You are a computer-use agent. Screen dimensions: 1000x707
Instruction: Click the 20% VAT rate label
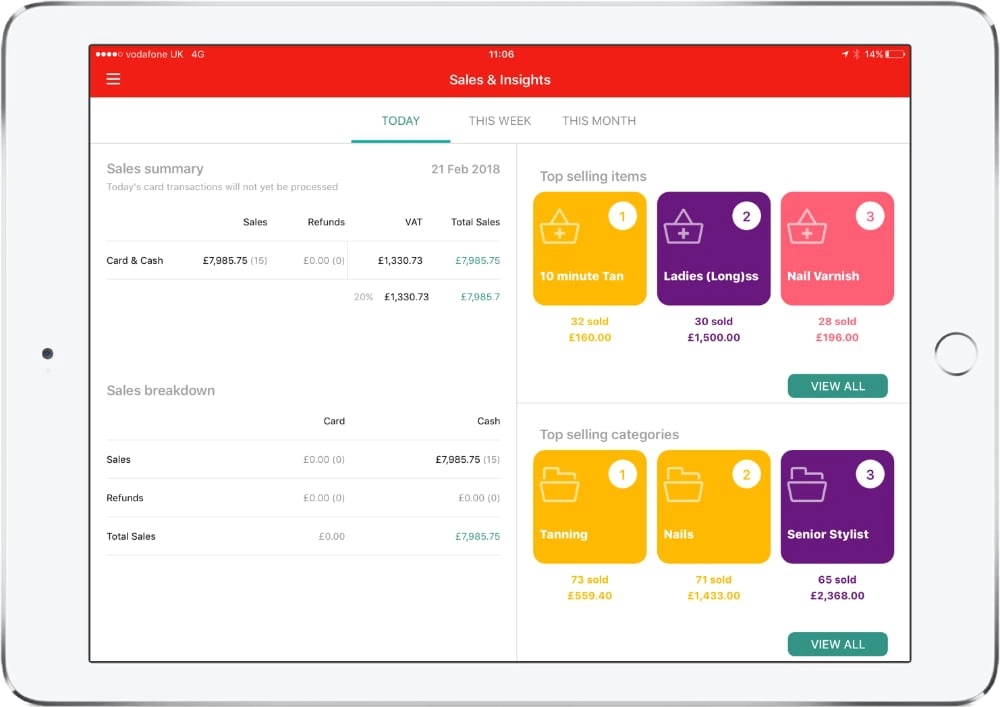364,296
